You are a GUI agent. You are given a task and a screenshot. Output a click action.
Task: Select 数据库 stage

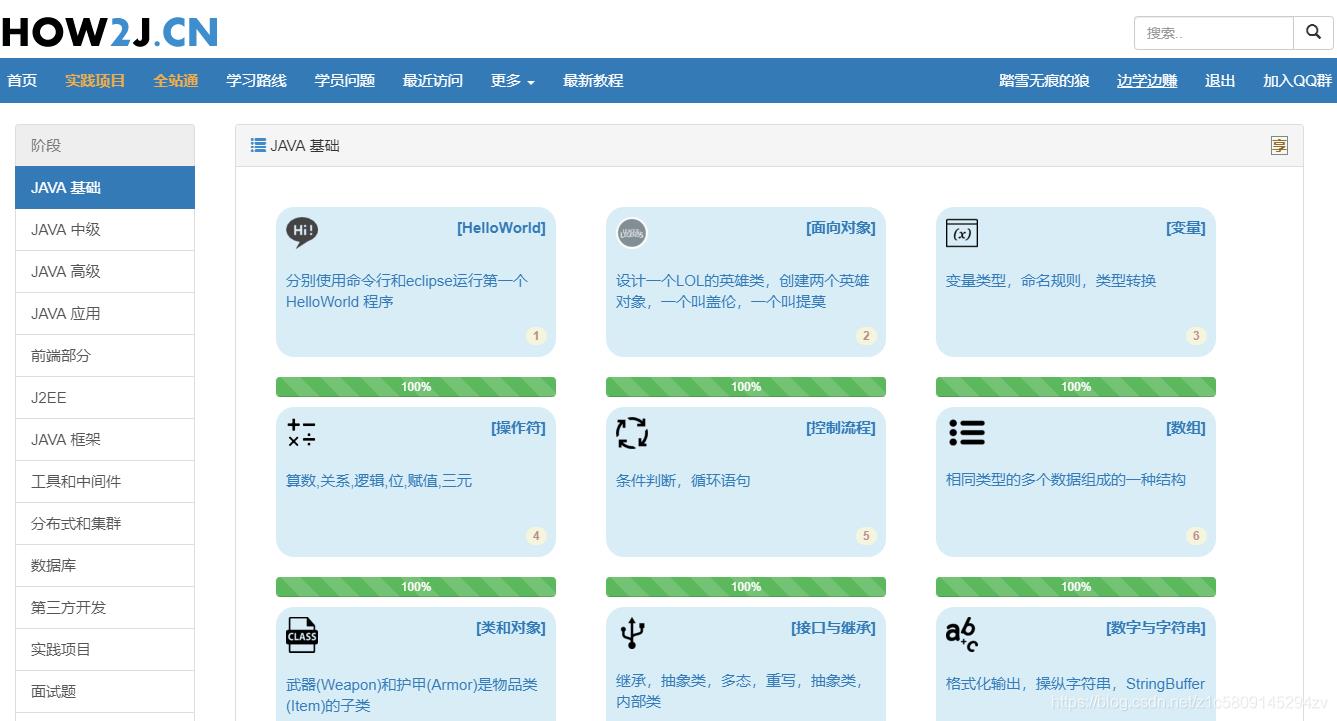(105, 565)
